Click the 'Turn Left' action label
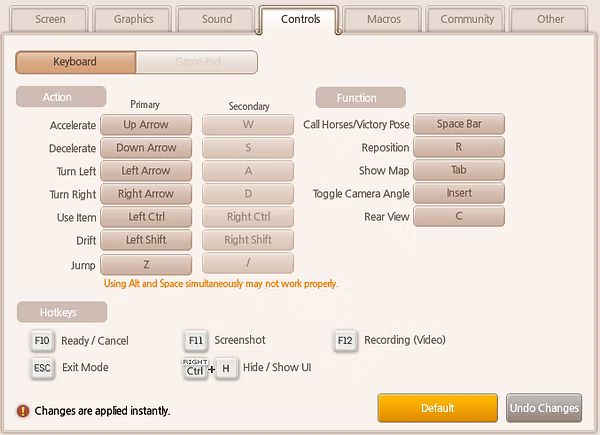The height and width of the screenshot is (435, 600). [76, 171]
